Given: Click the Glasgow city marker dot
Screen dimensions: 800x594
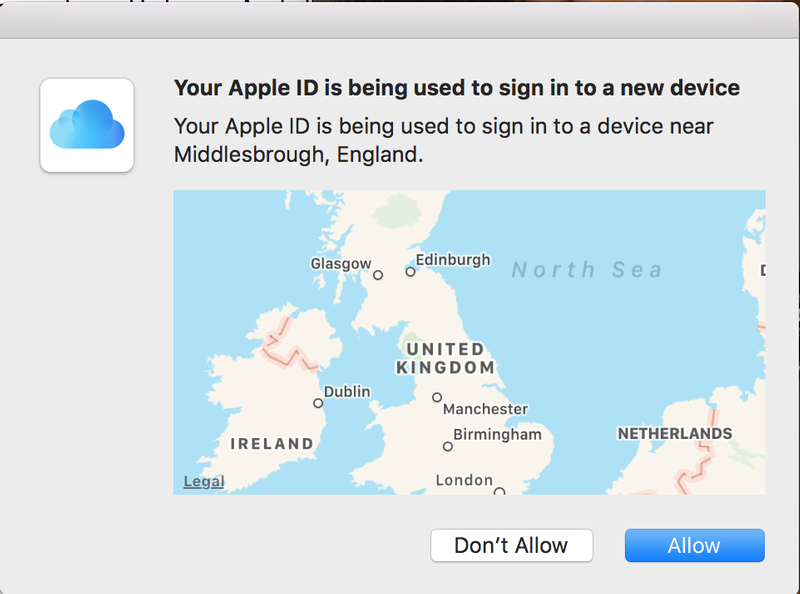Looking at the screenshot, I should pyautogui.click(x=378, y=274).
